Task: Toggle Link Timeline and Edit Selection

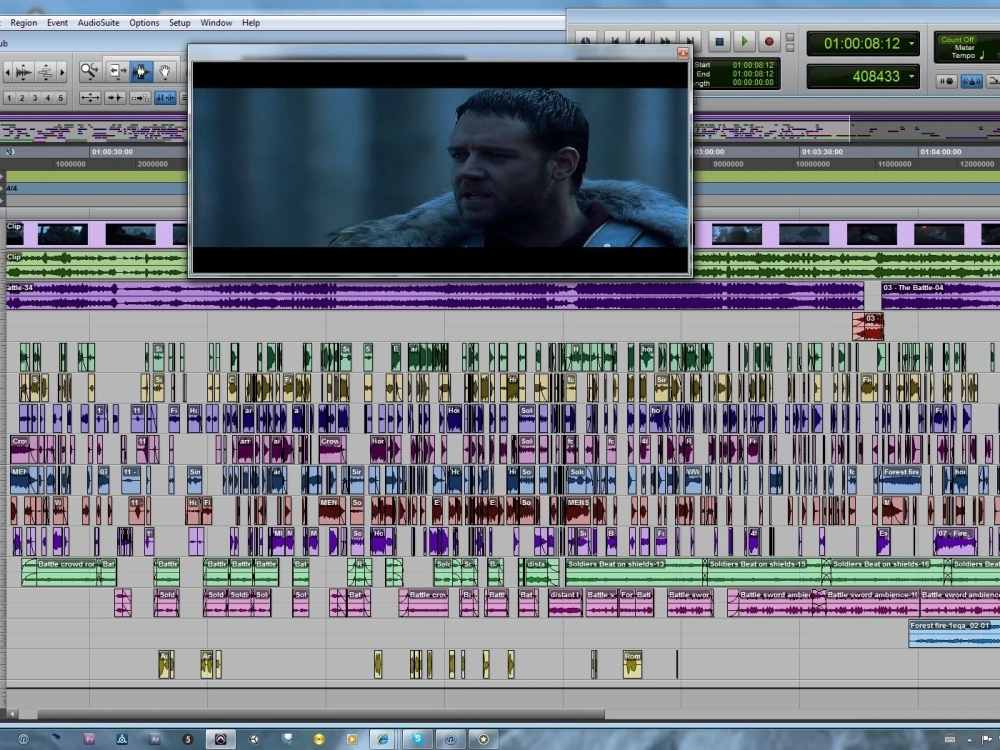Action: click(x=165, y=98)
